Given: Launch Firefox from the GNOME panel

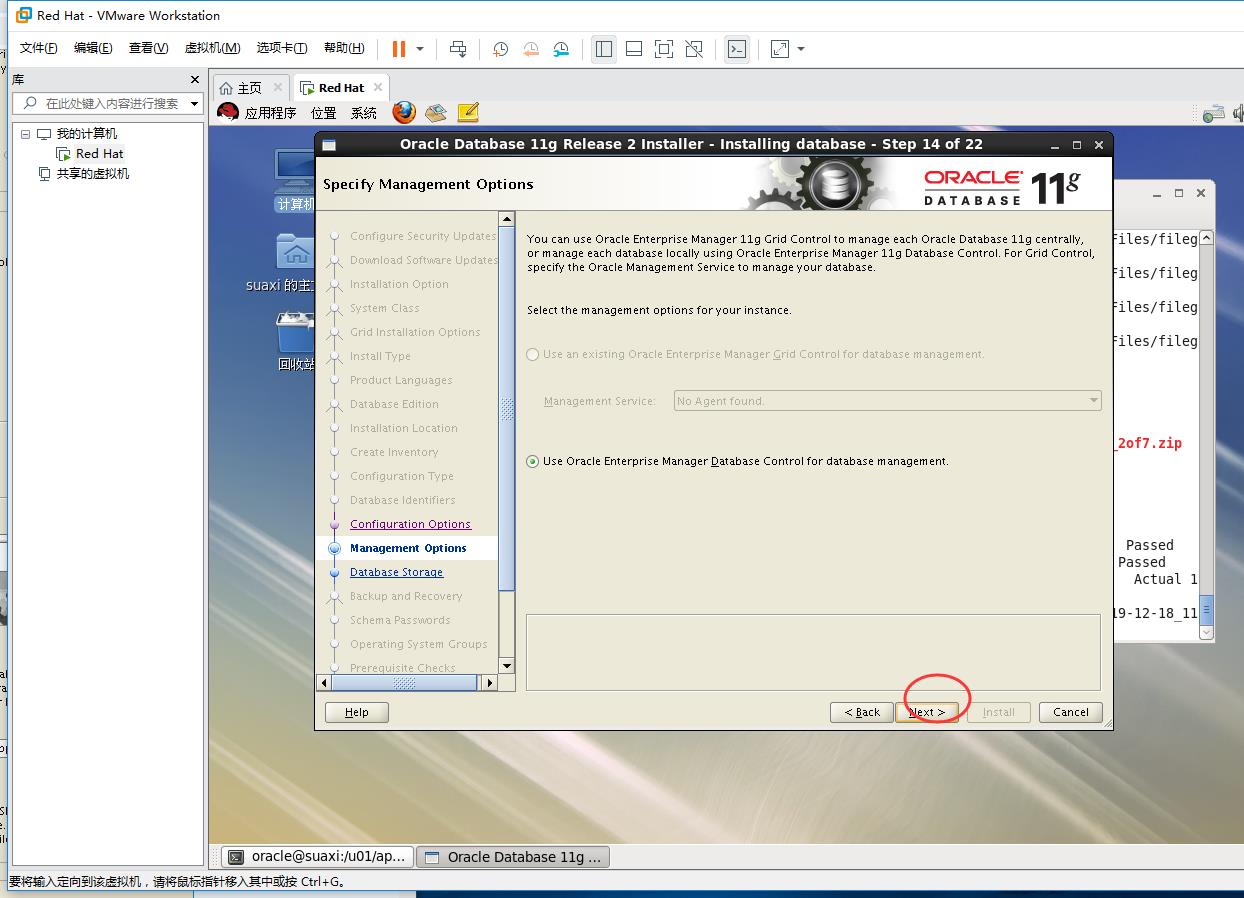Looking at the screenshot, I should click(404, 112).
